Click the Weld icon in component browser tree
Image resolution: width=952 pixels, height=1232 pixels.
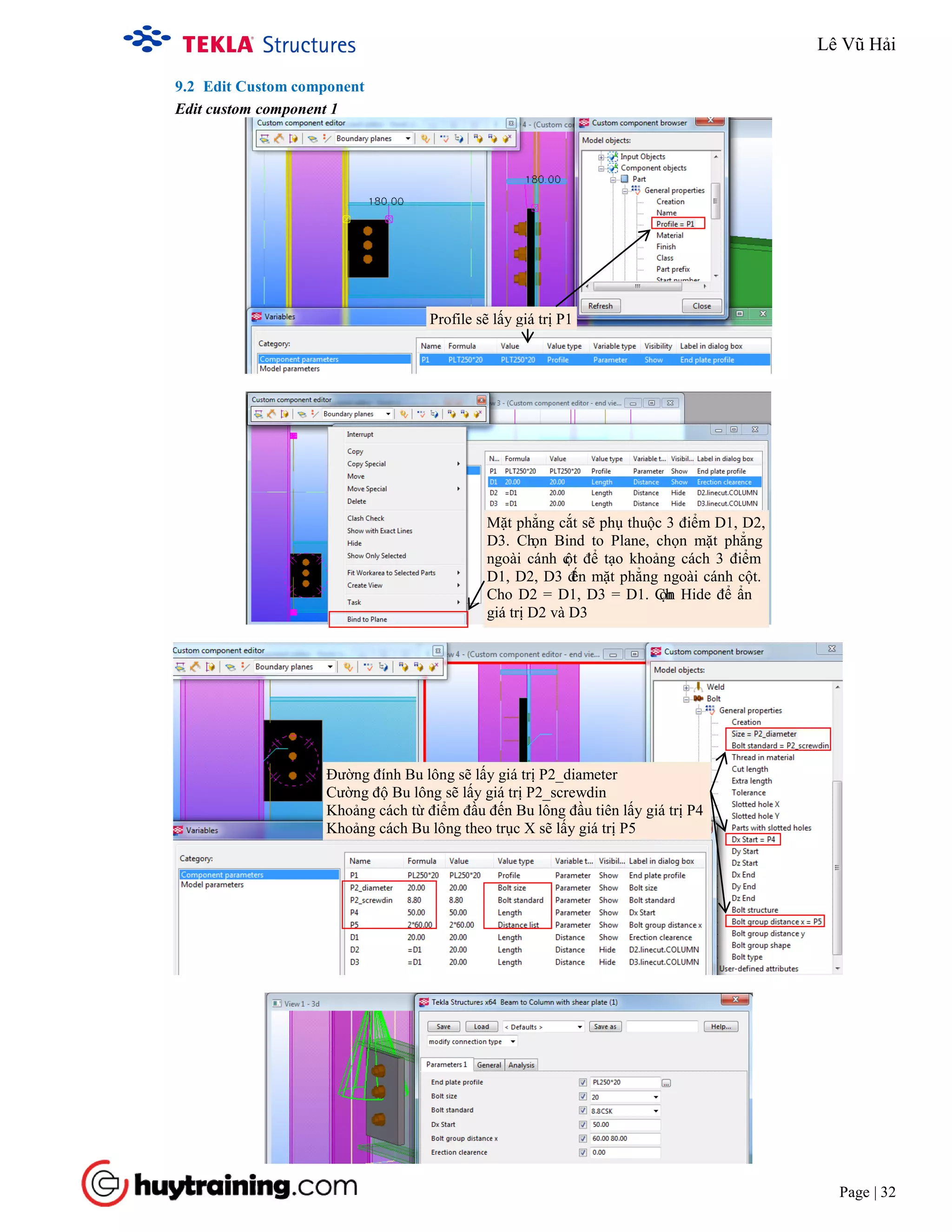pos(699,687)
